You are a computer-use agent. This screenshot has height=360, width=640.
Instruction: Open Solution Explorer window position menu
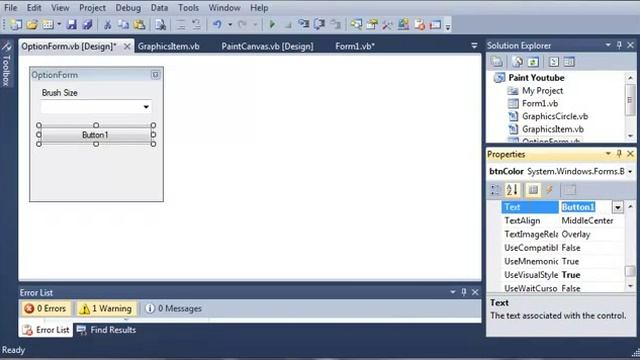(x=608, y=45)
